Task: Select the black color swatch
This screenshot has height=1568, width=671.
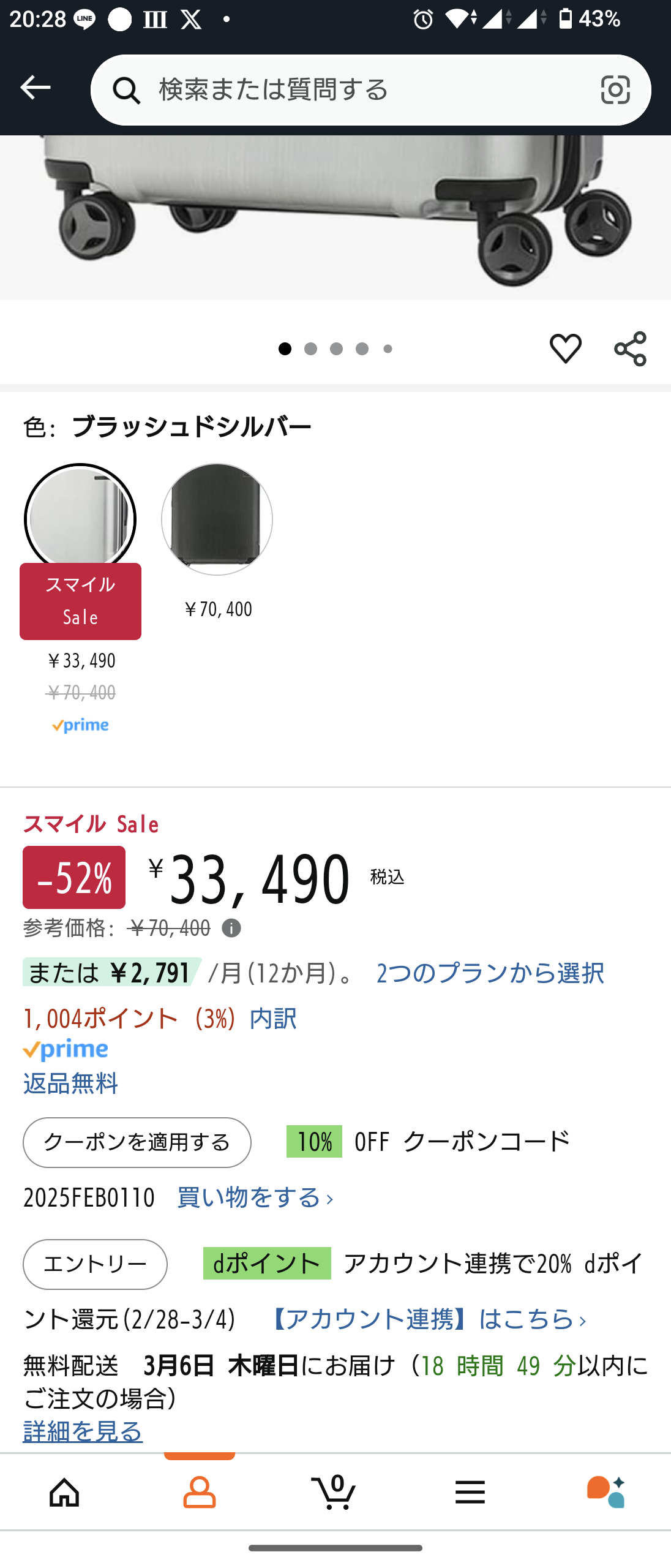Action: 217,519
